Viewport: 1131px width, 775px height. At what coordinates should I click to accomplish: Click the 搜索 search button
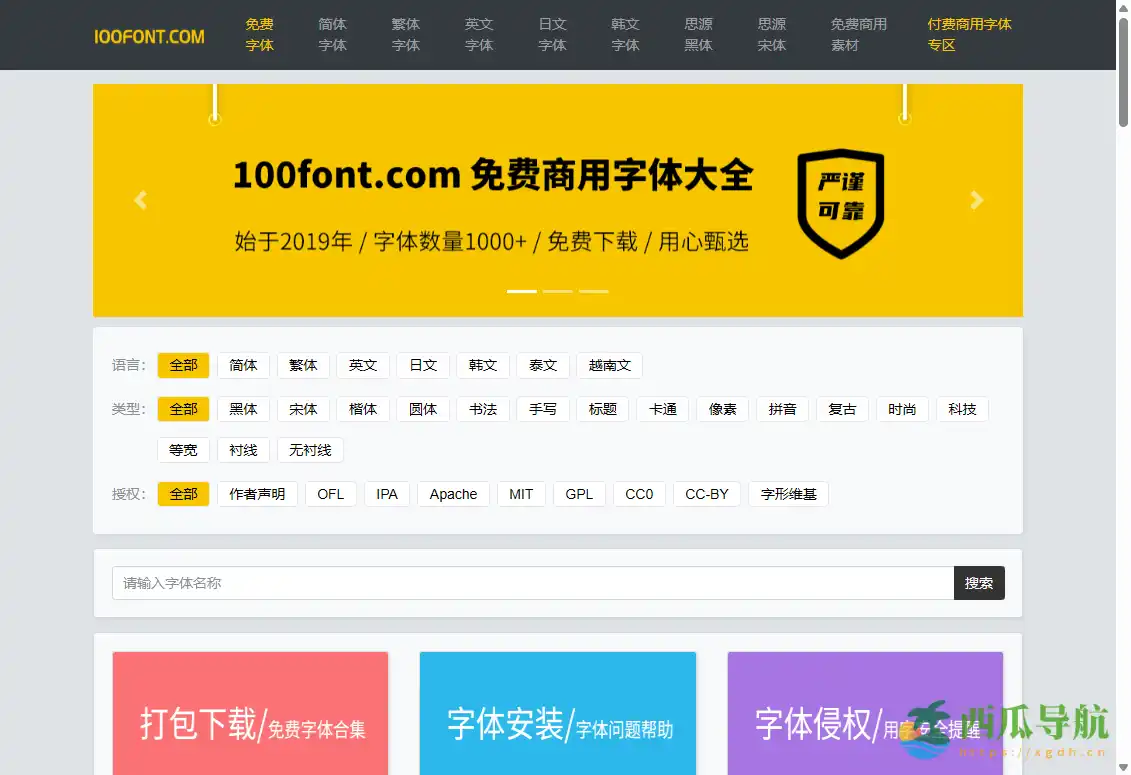(978, 583)
